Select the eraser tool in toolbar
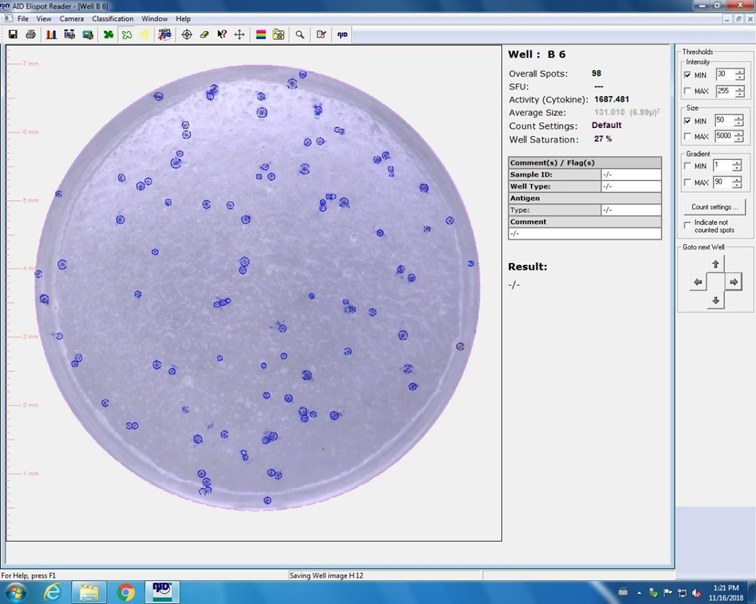756x604 pixels. tap(204, 34)
